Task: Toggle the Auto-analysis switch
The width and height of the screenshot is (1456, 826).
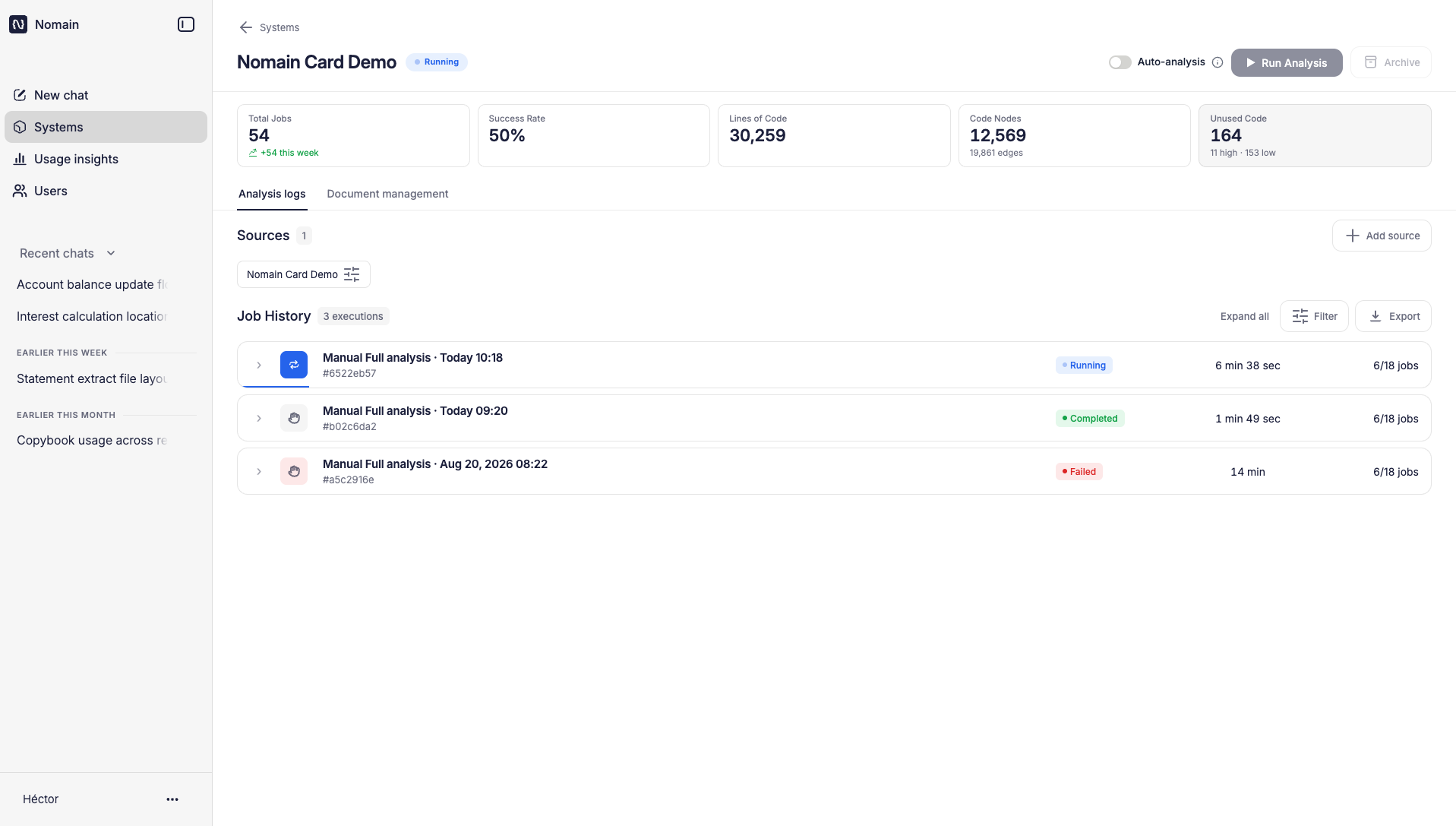Action: coord(1120,62)
